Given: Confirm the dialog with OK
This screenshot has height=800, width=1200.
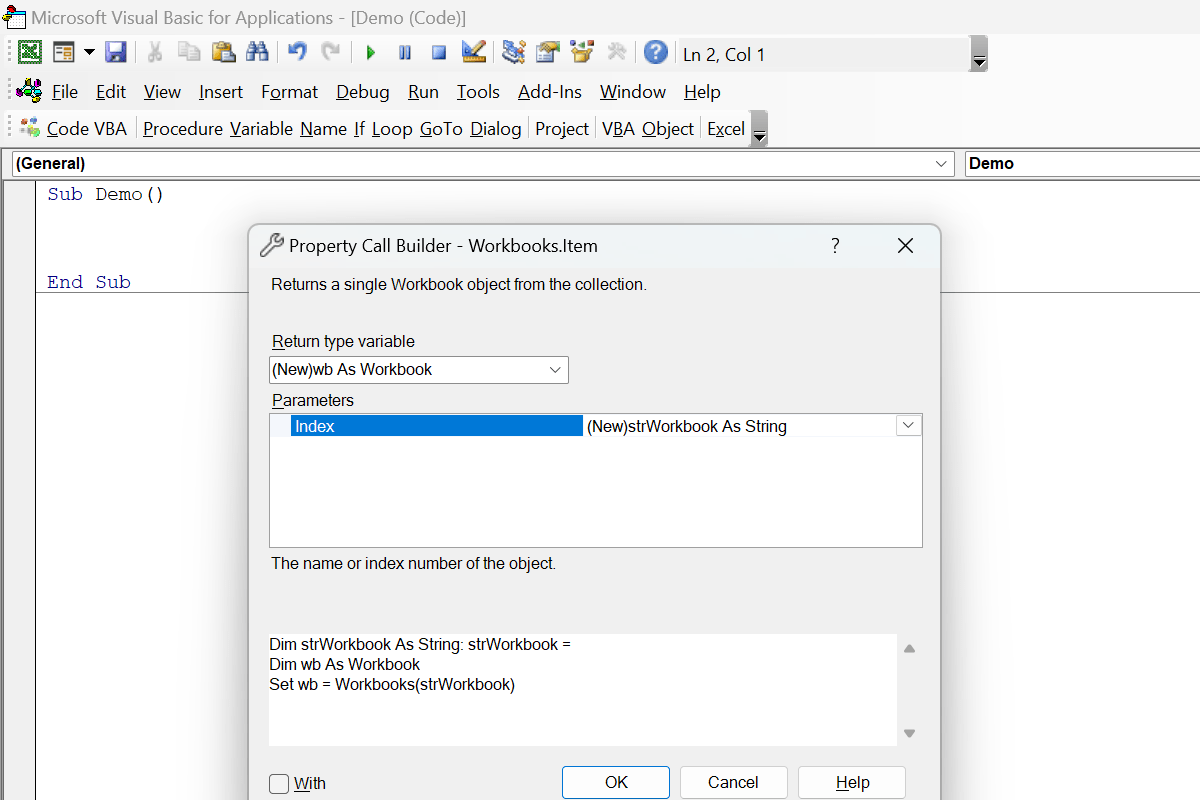Looking at the screenshot, I should 616,783.
